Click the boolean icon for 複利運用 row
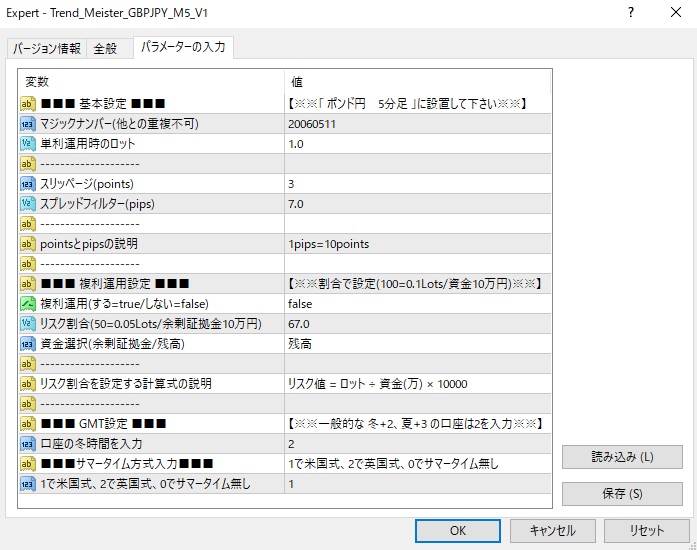This screenshot has width=697, height=550. [28, 304]
